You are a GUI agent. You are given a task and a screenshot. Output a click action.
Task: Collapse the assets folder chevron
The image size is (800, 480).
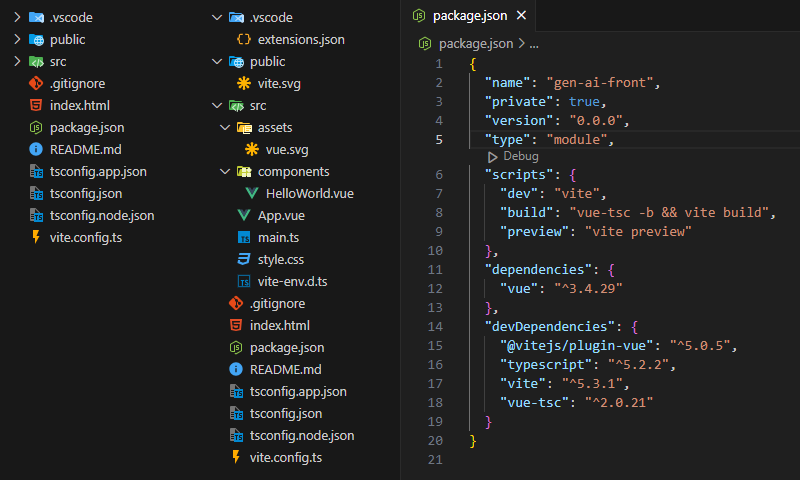pos(225,128)
